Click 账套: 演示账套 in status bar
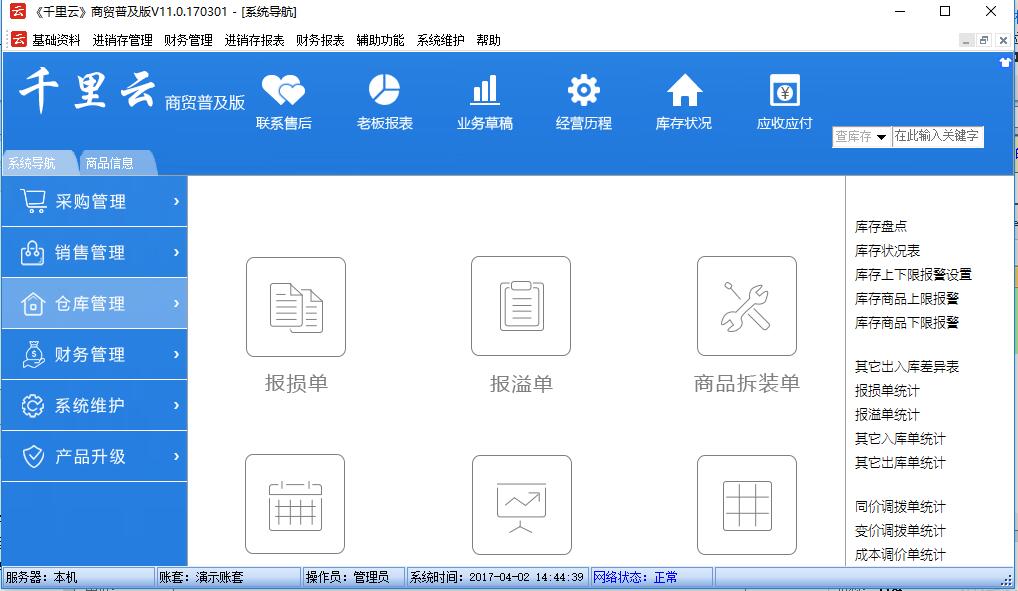This screenshot has width=1018, height=591. 229,577
